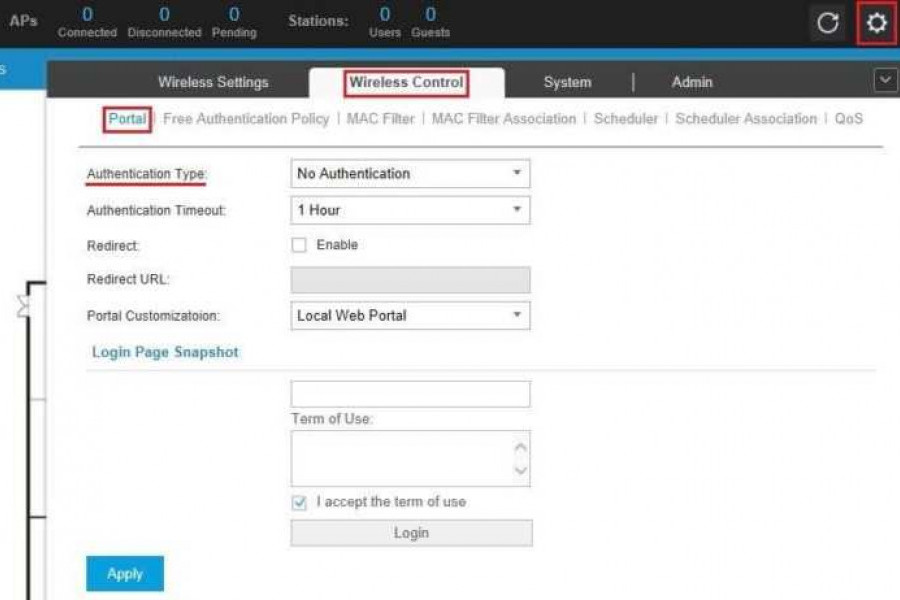This screenshot has height=600, width=900.
Task: Click the Guests station counter
Action: (x=428, y=20)
